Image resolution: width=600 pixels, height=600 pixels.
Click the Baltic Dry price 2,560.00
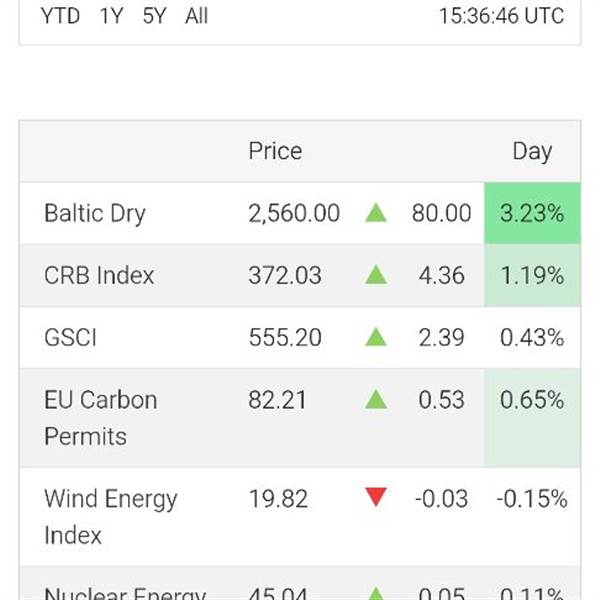(294, 213)
